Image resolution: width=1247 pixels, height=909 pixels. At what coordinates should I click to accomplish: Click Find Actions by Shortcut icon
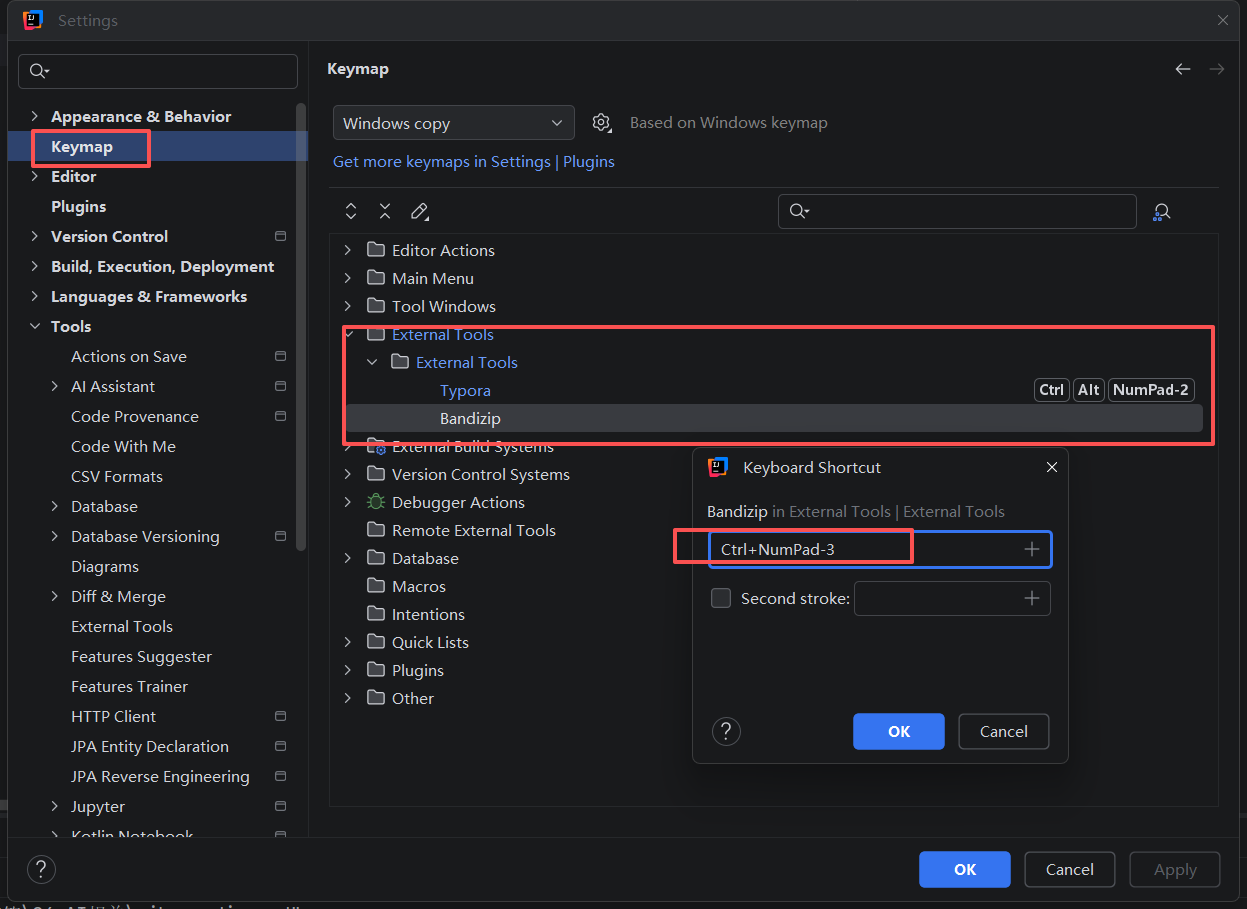[x=1161, y=212]
